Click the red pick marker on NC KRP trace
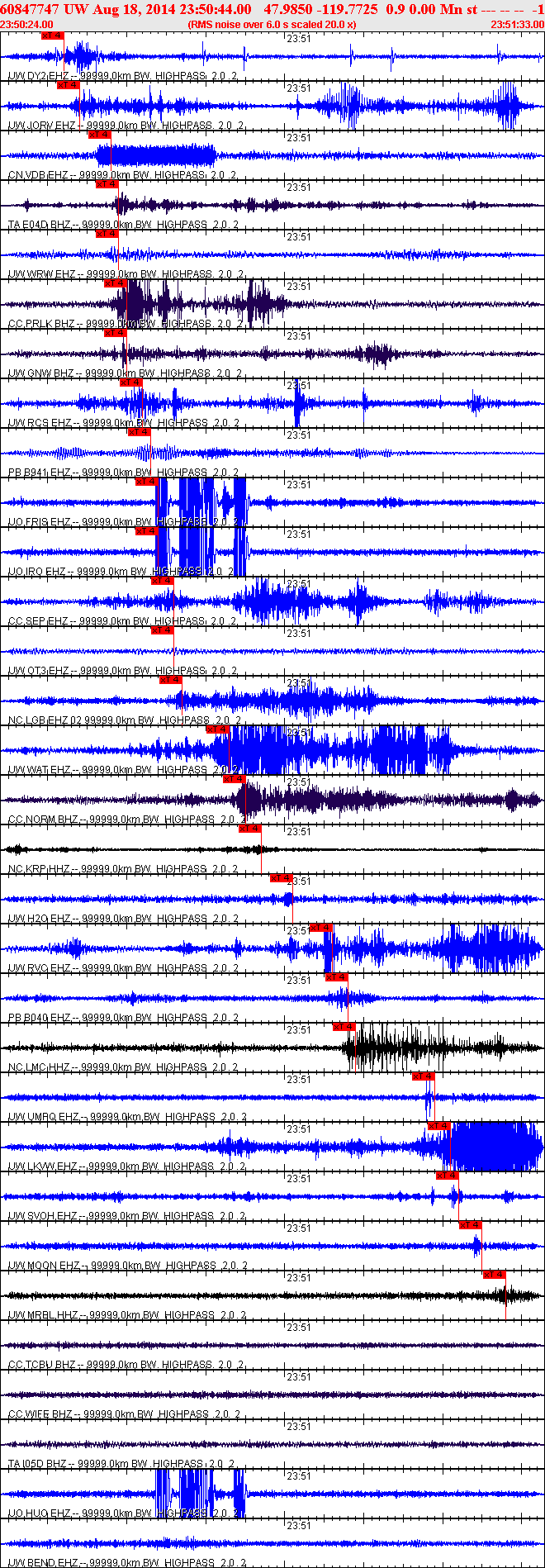 pos(249,829)
